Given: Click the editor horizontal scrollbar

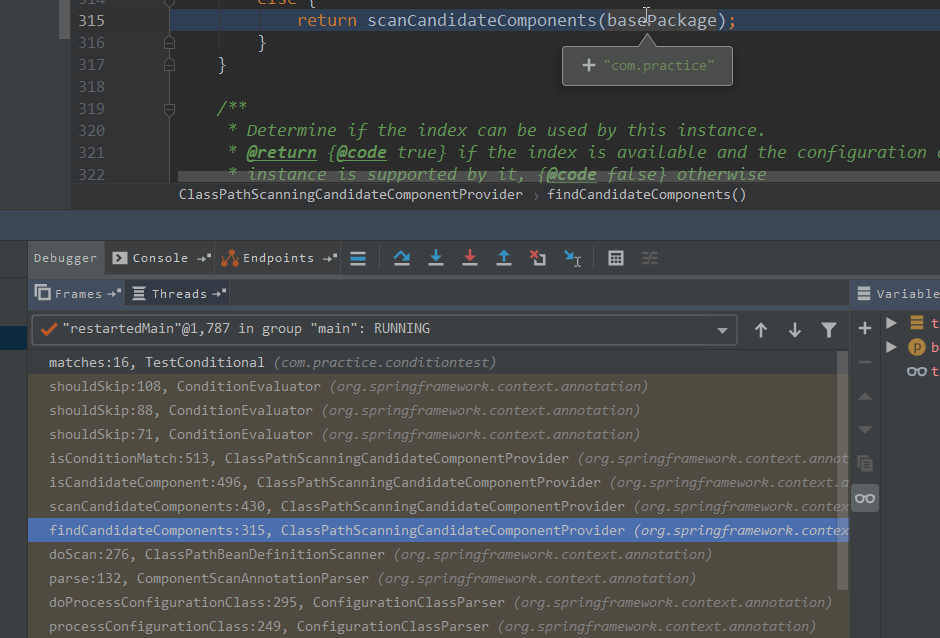Looking at the screenshot, I should pyautogui.click(x=559, y=177).
